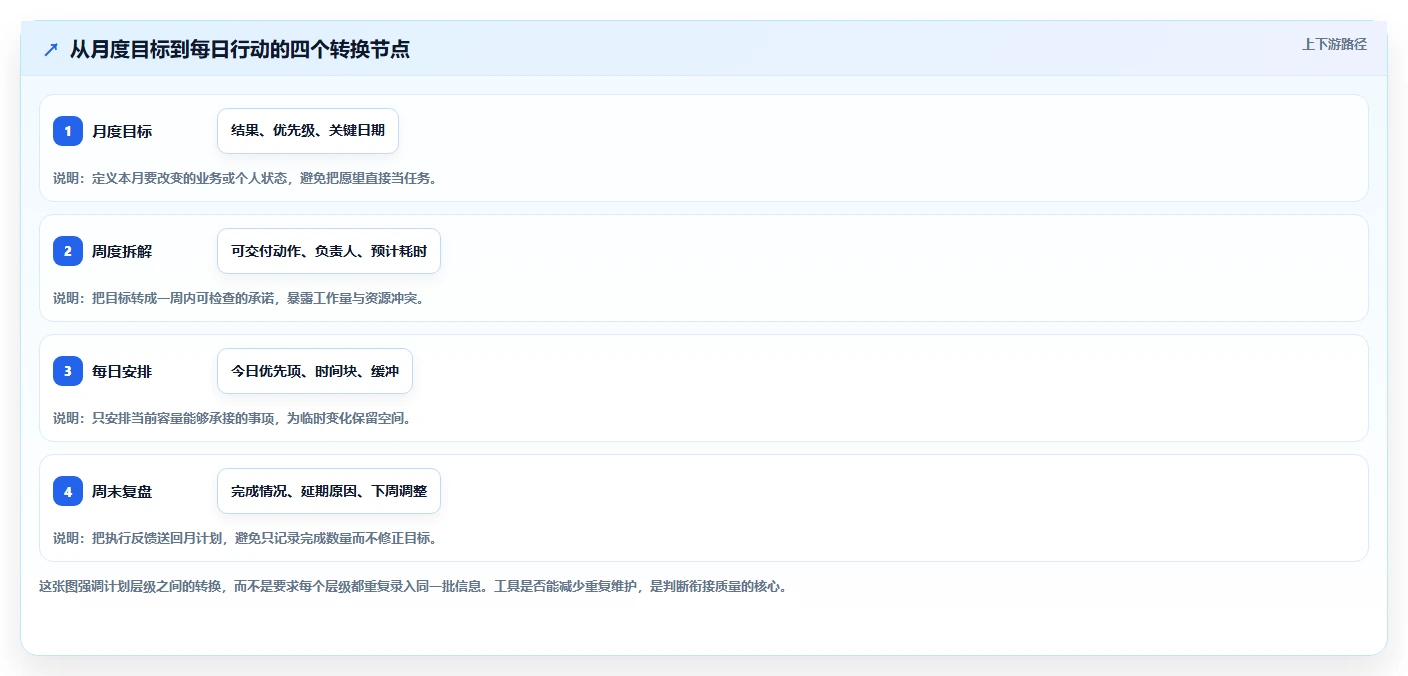The width and height of the screenshot is (1408, 676).
Task: Click the title 从月度目标到每日行动的四个转换节点
Action: click(240, 49)
